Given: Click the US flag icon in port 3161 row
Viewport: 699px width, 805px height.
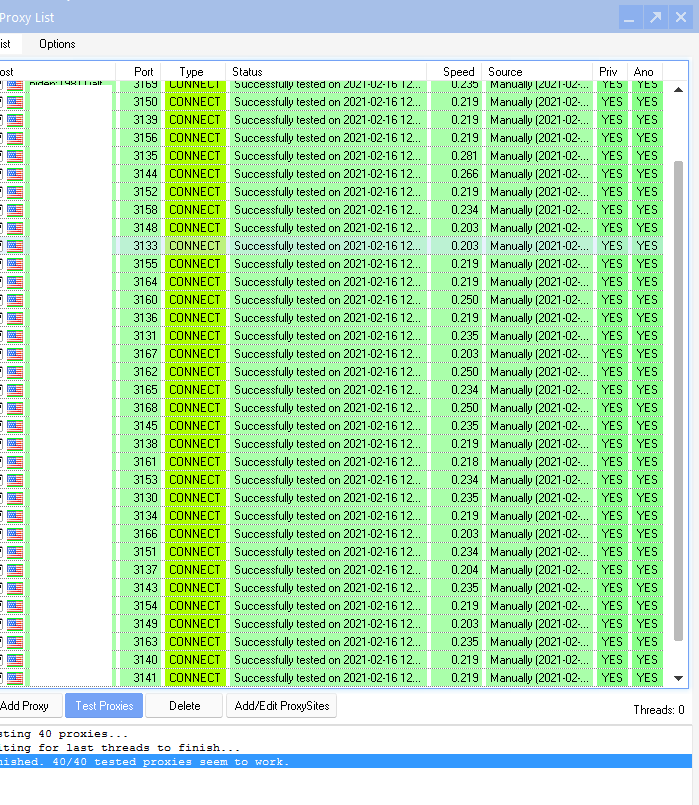Looking at the screenshot, I should click(x=15, y=462).
